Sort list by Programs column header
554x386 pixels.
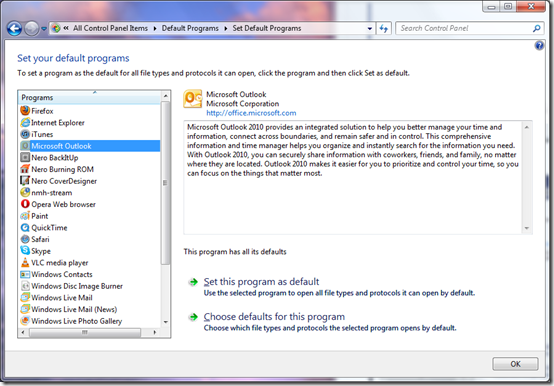click(x=90, y=97)
